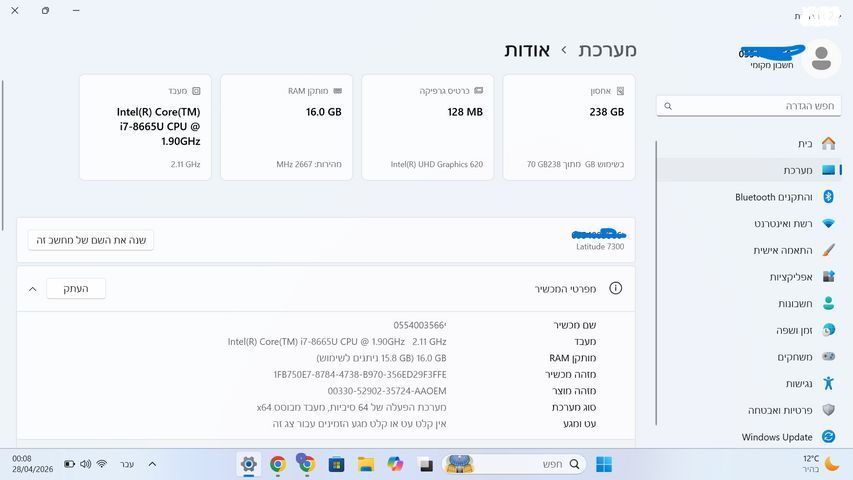Collapse the device specifications section chevron
Viewport: 853px width, 480px height.
coord(33,289)
